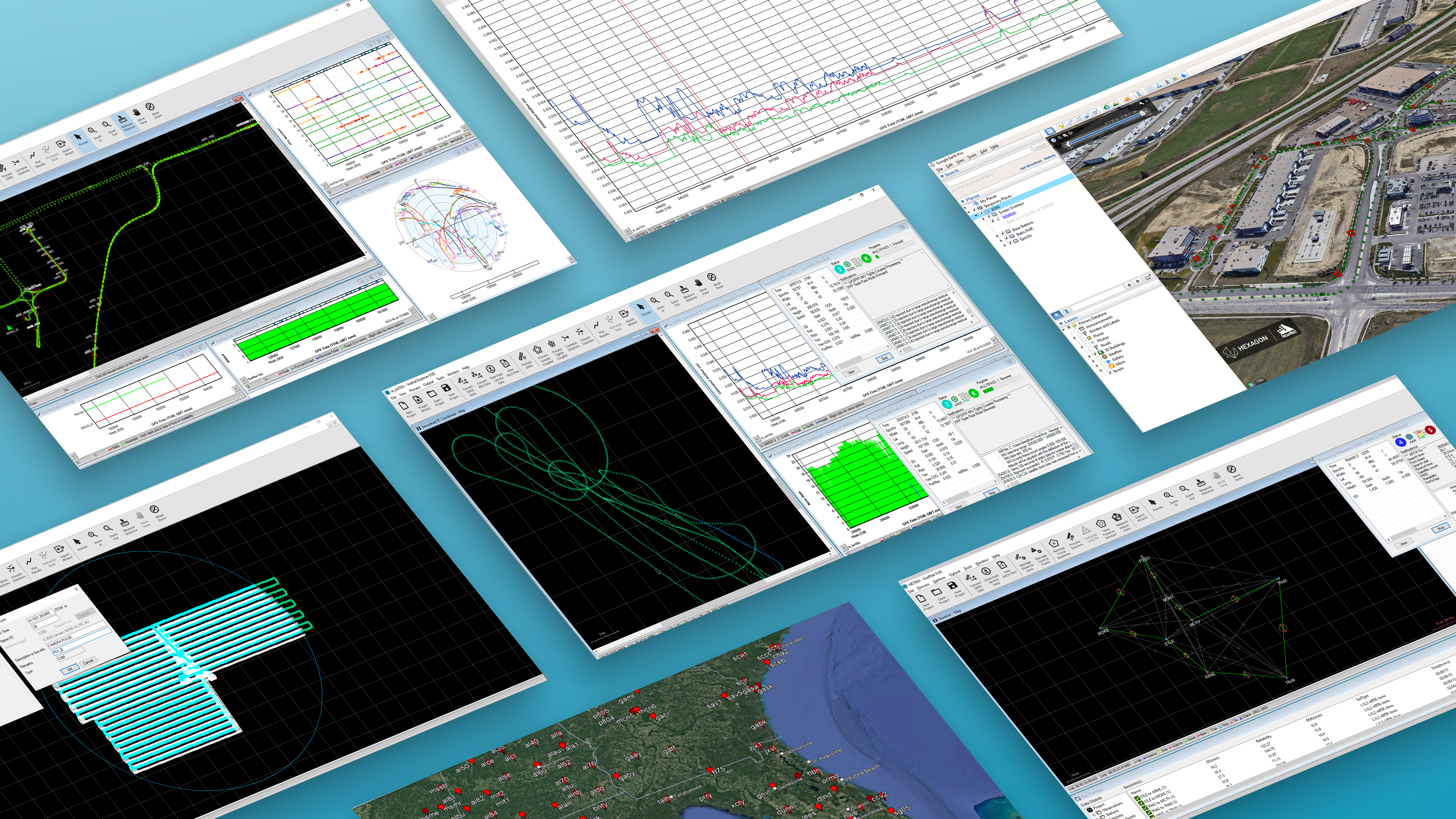Screen dimensions: 1456x819
Task: Select the Measure Distance tool
Action: point(685,290)
